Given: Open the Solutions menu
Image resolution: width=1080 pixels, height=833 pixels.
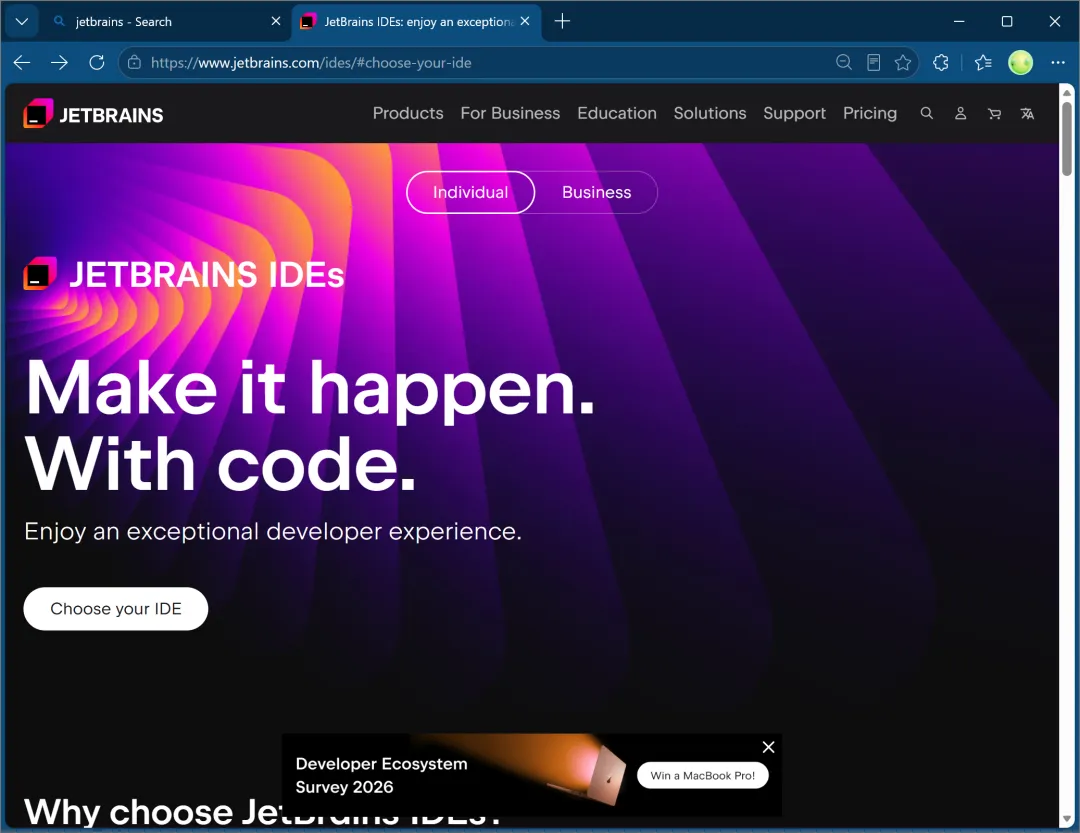Looking at the screenshot, I should [709, 113].
